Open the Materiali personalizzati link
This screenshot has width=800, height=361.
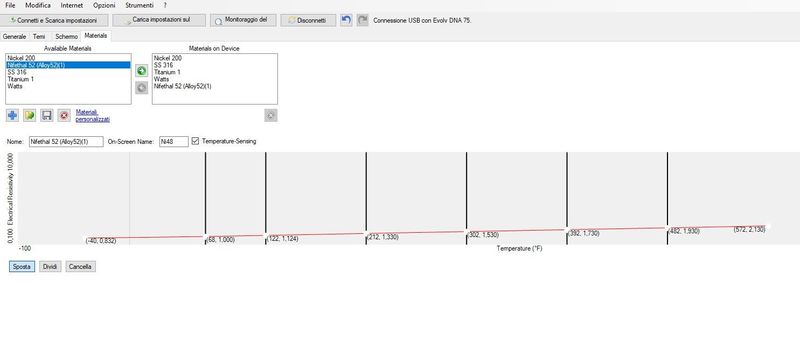93,116
